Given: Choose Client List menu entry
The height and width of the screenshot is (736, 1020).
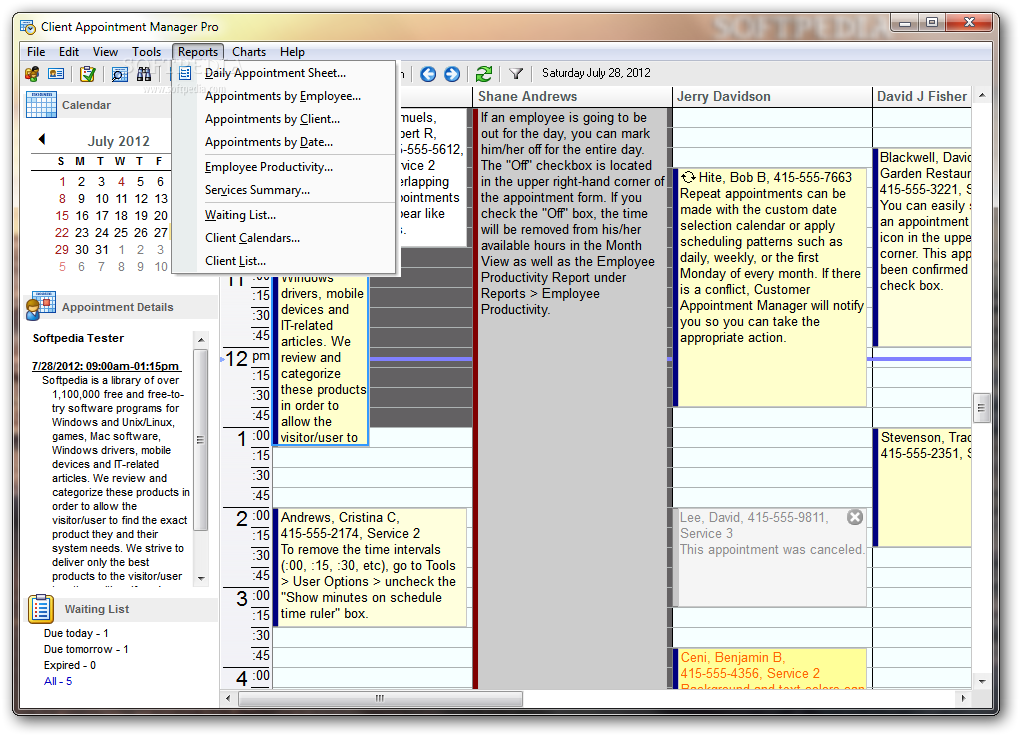Looking at the screenshot, I should coord(284,261).
